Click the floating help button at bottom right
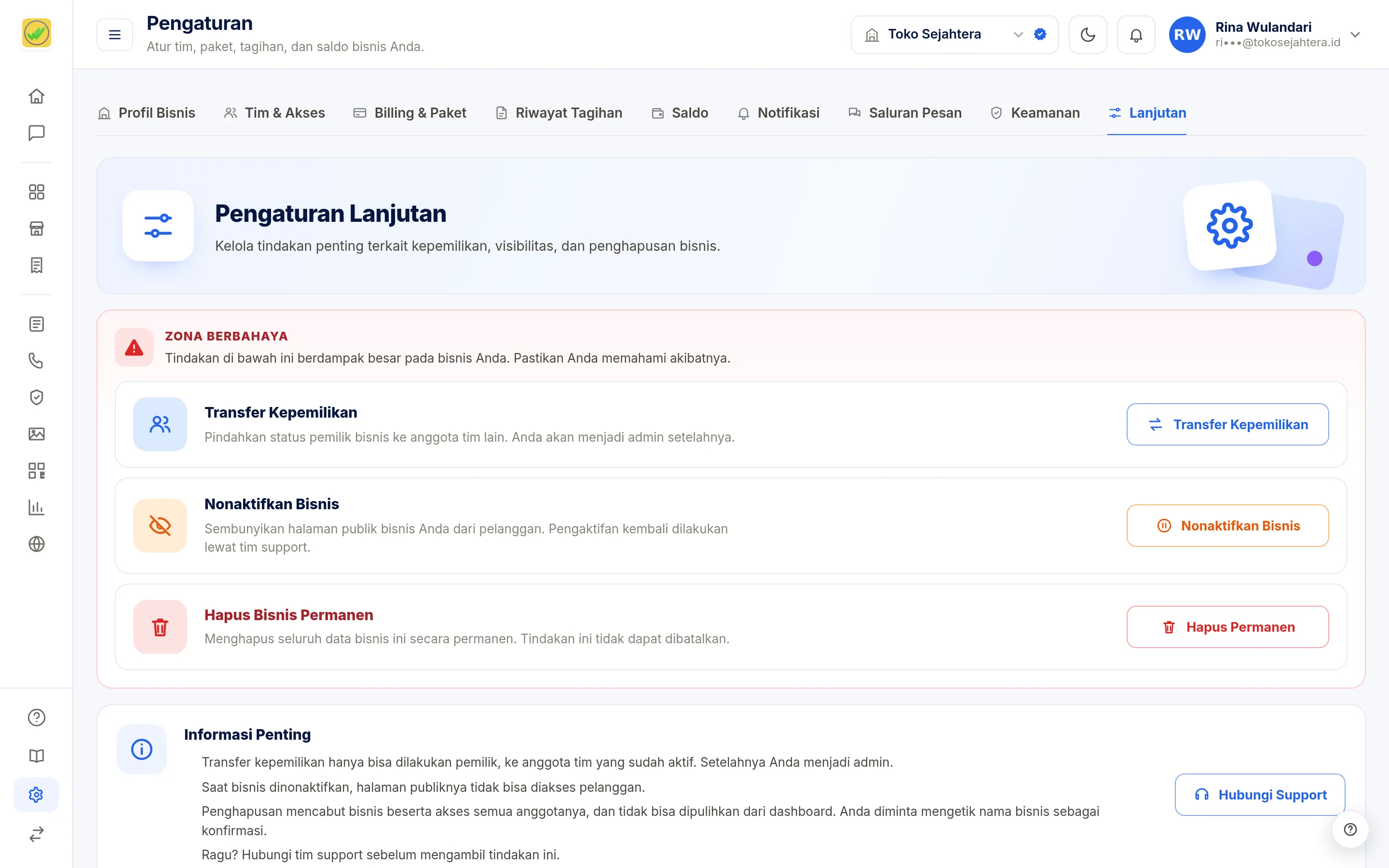Screen dimensions: 1389x868 (x=1350, y=829)
